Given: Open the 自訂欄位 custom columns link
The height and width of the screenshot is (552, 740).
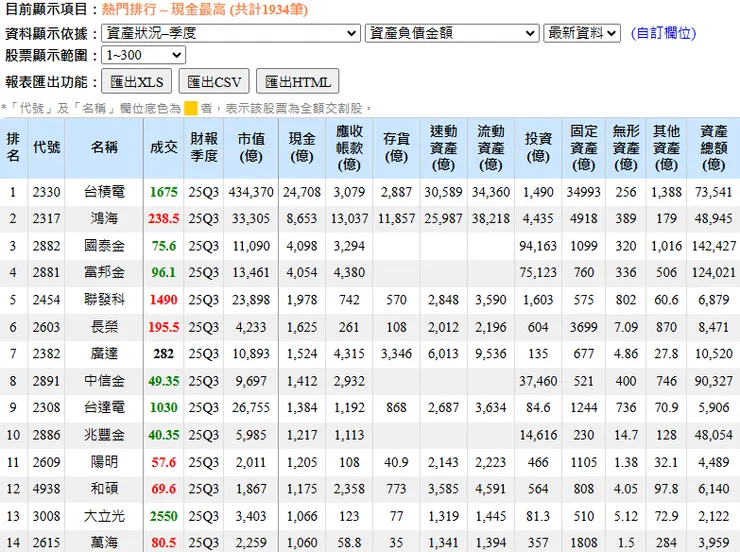Looking at the screenshot, I should [x=663, y=33].
